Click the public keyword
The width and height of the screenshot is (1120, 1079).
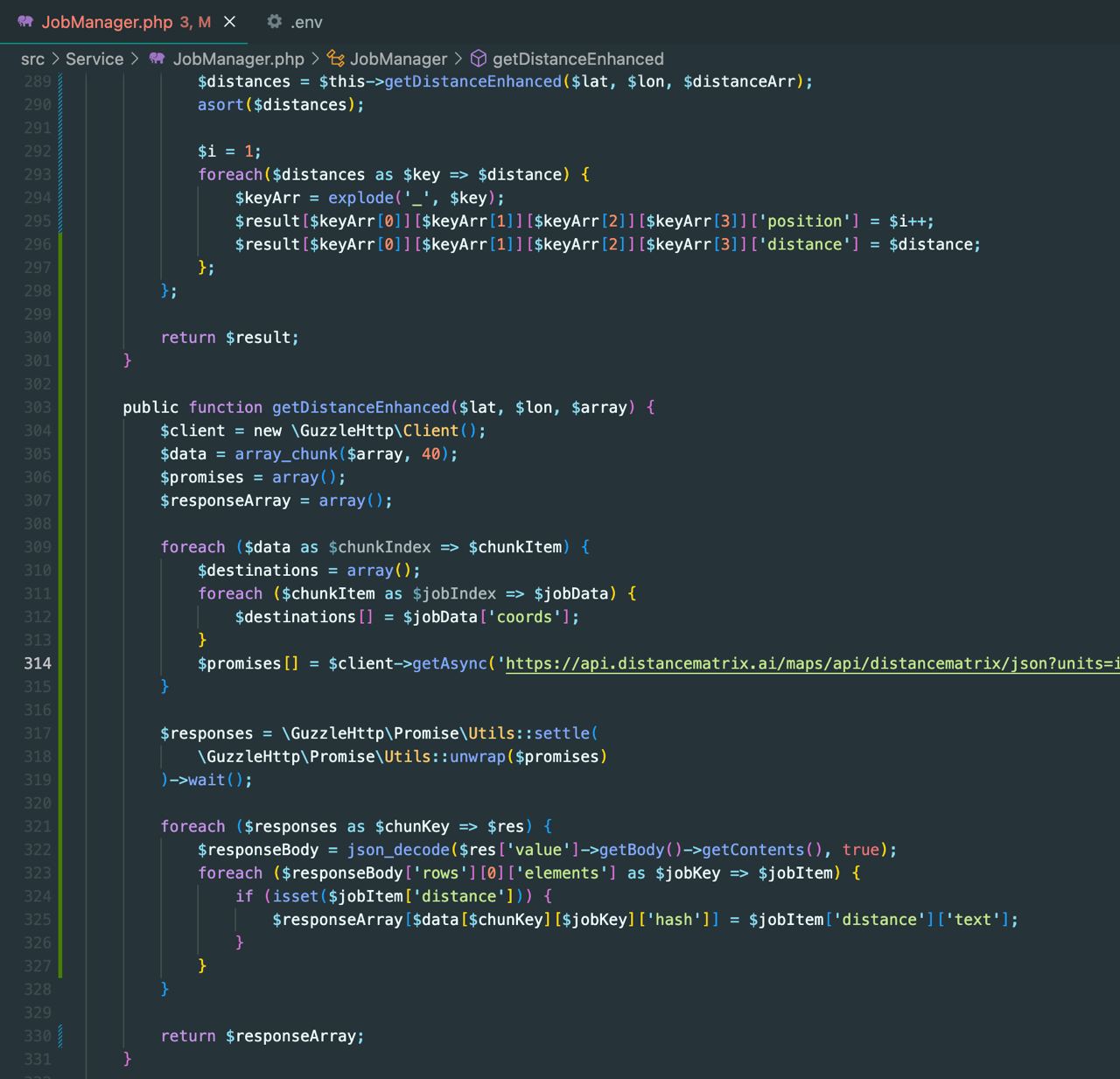pyautogui.click(x=150, y=407)
